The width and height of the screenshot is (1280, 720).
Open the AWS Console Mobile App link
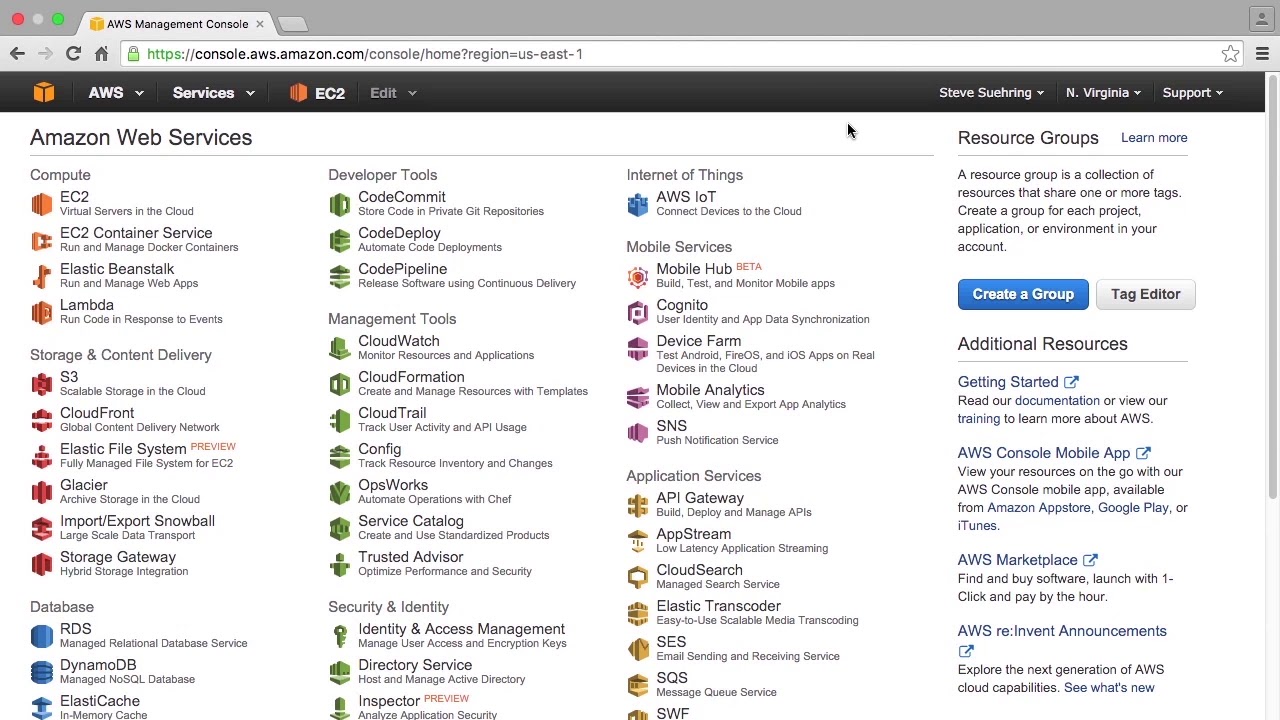point(1054,453)
